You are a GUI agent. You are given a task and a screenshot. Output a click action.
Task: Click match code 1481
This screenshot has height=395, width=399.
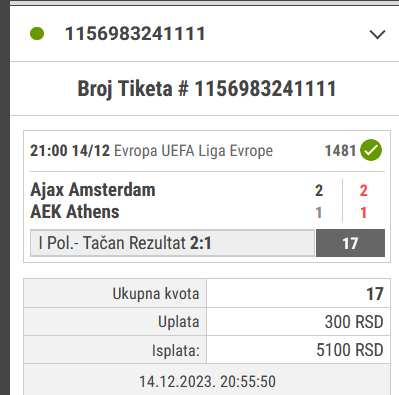coord(340,151)
